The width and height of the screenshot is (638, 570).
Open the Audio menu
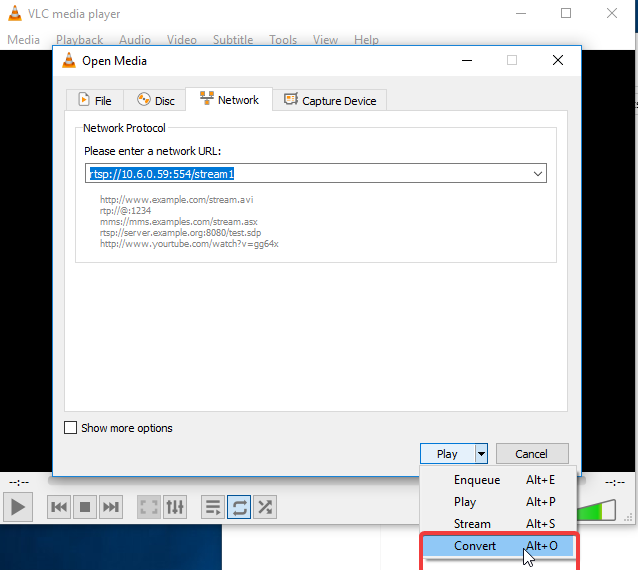[x=135, y=40]
